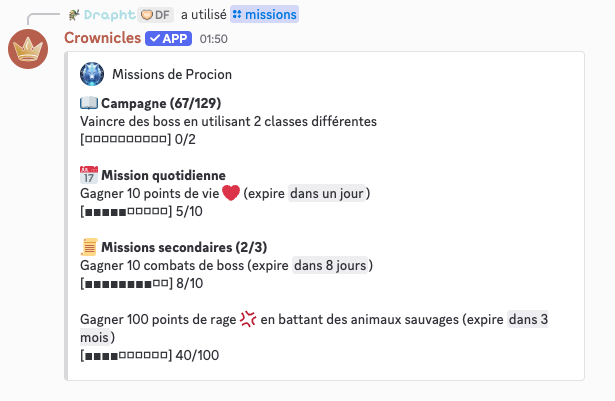Click the DF server tag badge
Screen dimensions: 615x401
click(155, 15)
